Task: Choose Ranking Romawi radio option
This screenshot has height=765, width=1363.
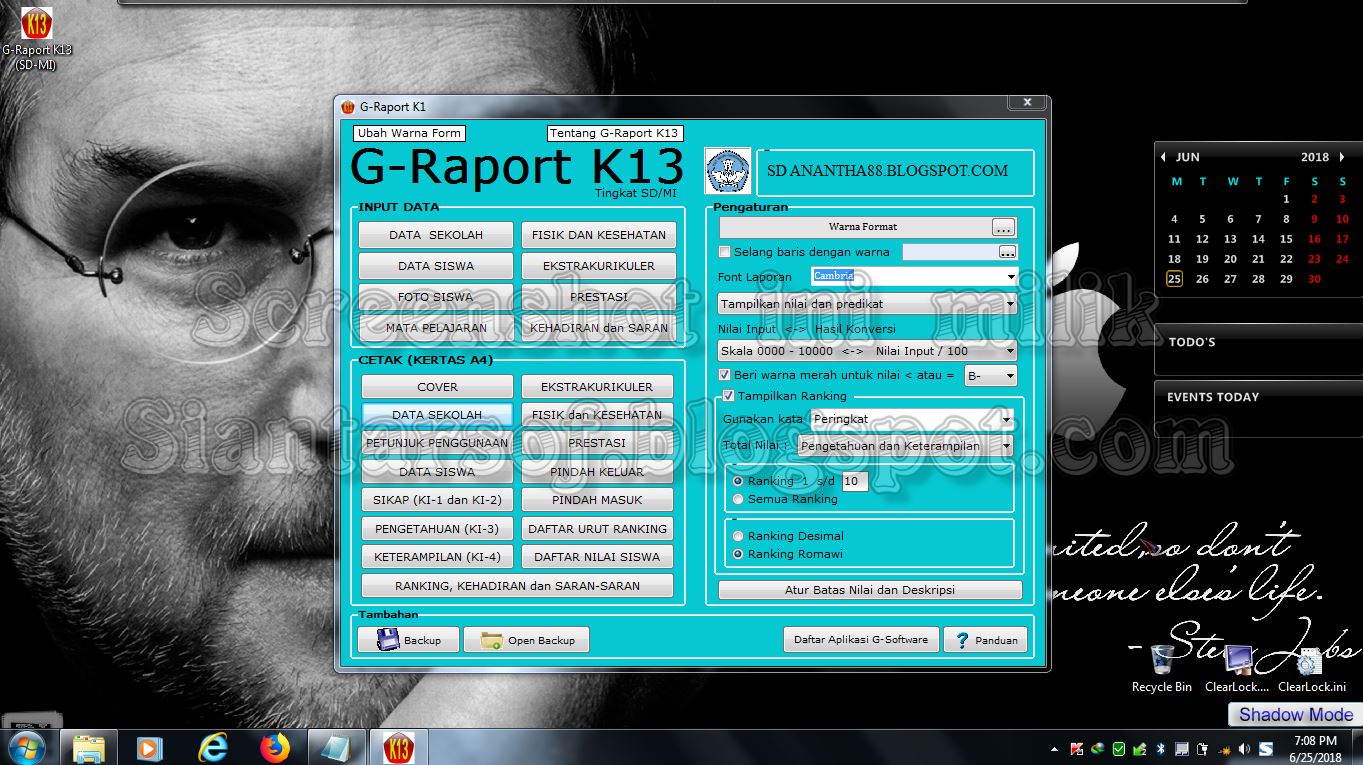Action: (738, 554)
